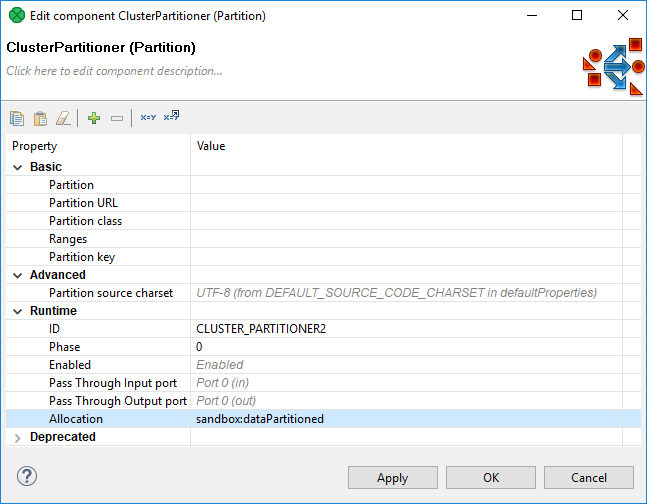The height and width of the screenshot is (504, 647).
Task: Select the Partition key value field
Action: pyautogui.click(x=405, y=257)
